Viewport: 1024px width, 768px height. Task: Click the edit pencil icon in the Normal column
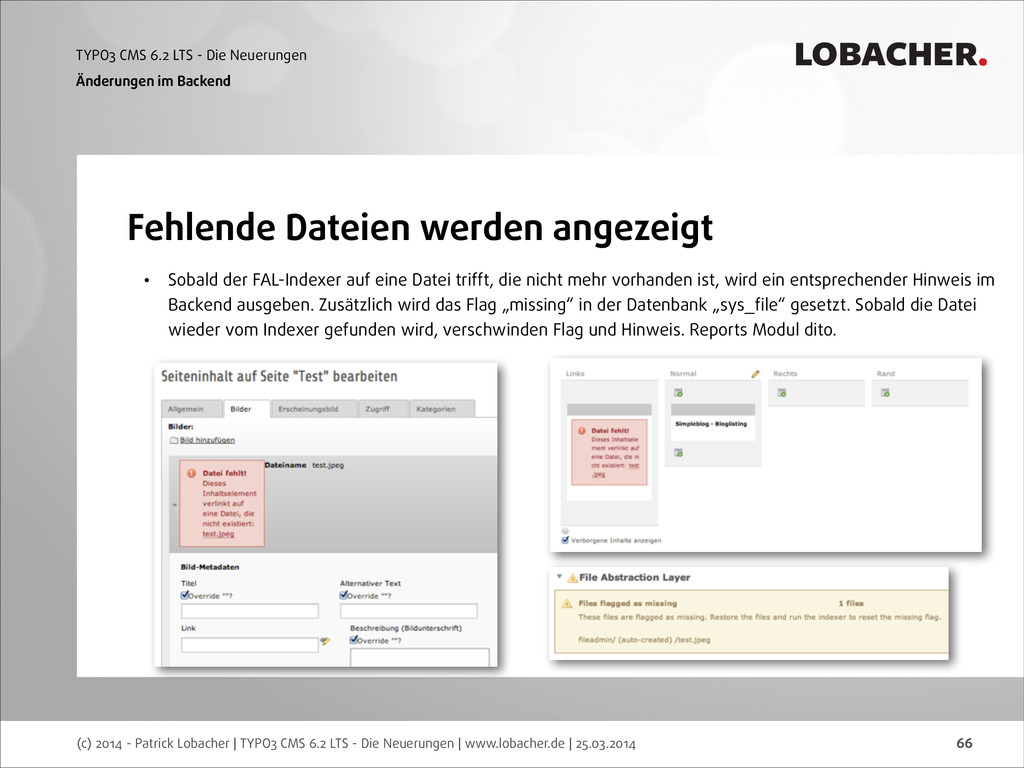point(755,374)
